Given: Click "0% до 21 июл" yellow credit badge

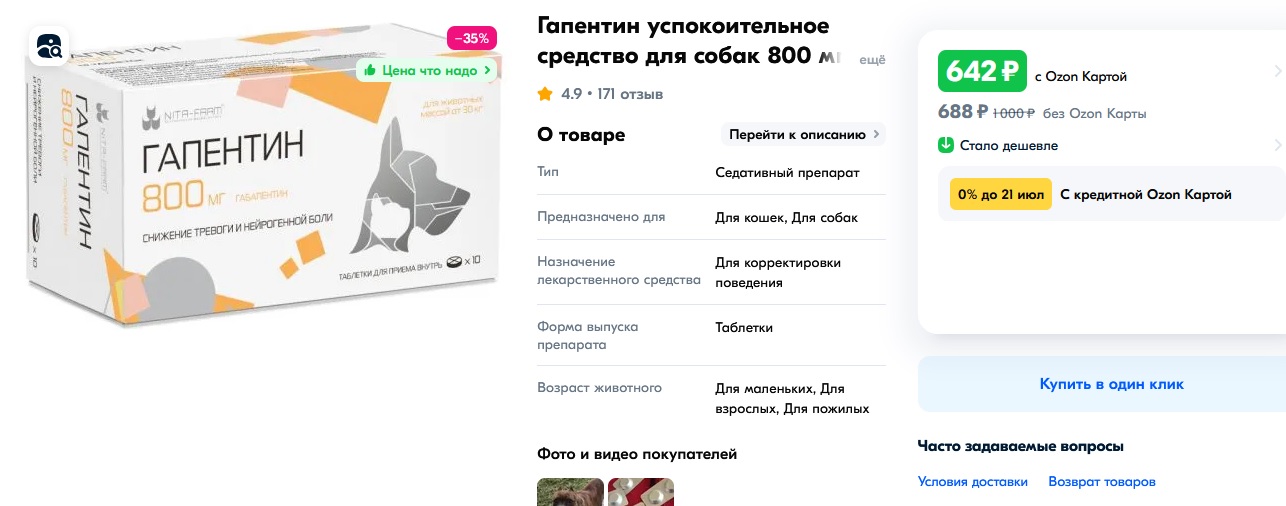Looking at the screenshot, I should pyautogui.click(x=1001, y=195).
